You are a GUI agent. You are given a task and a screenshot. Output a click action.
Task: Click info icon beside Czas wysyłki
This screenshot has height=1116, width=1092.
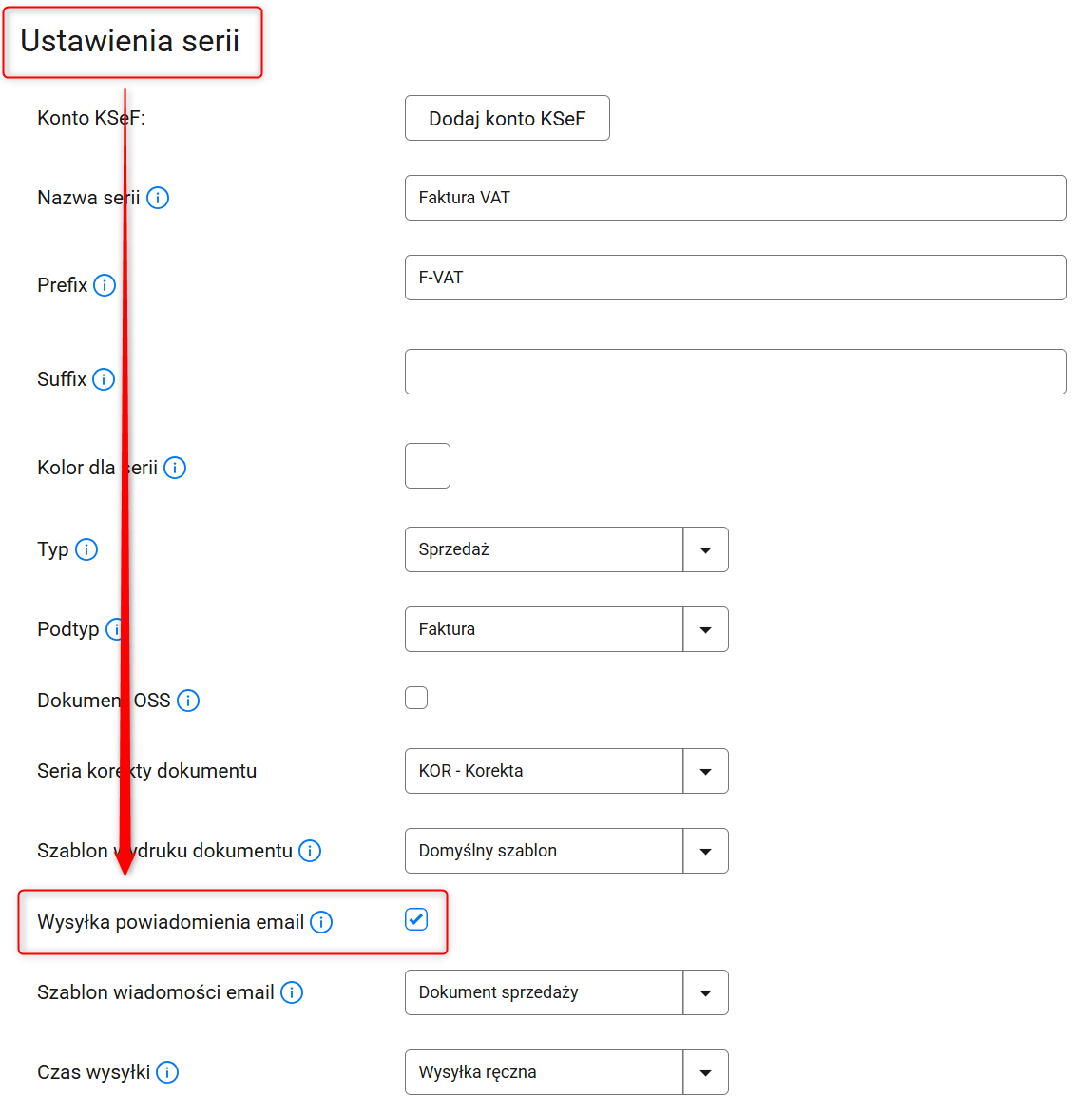click(x=167, y=1072)
